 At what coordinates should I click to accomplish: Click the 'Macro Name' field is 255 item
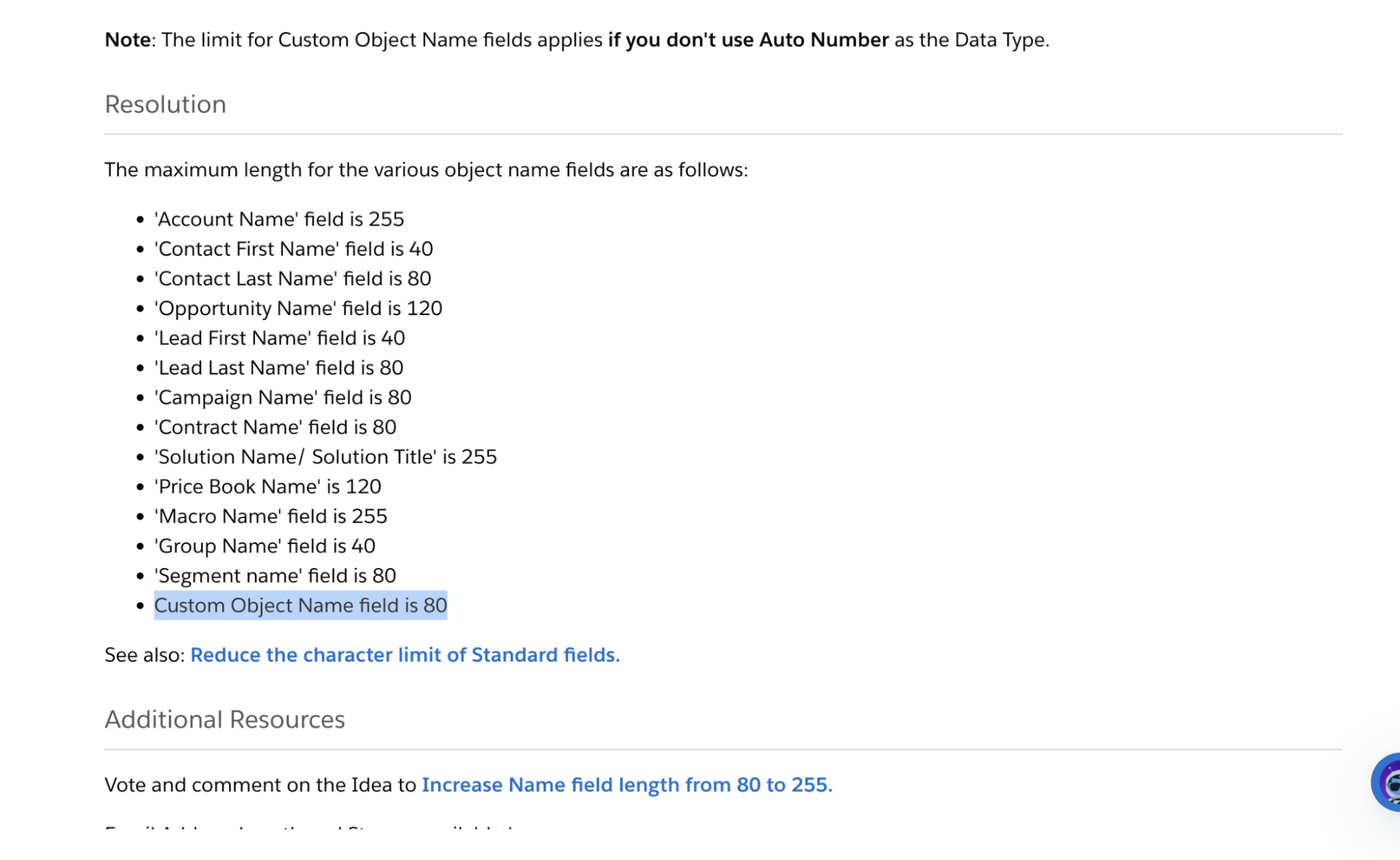click(270, 516)
